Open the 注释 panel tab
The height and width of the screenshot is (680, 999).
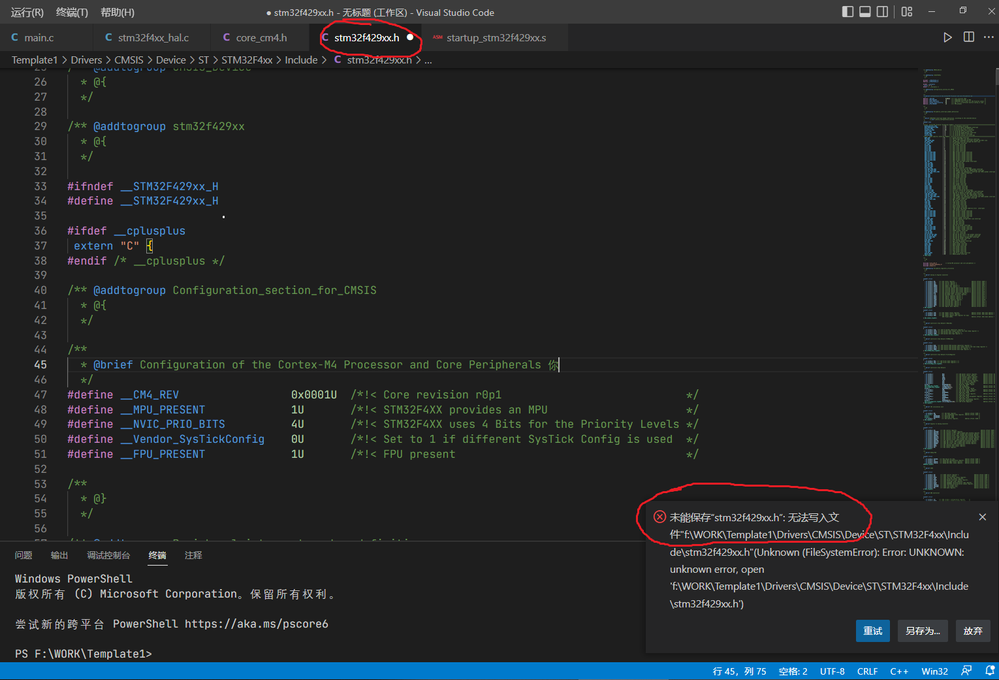(193, 555)
